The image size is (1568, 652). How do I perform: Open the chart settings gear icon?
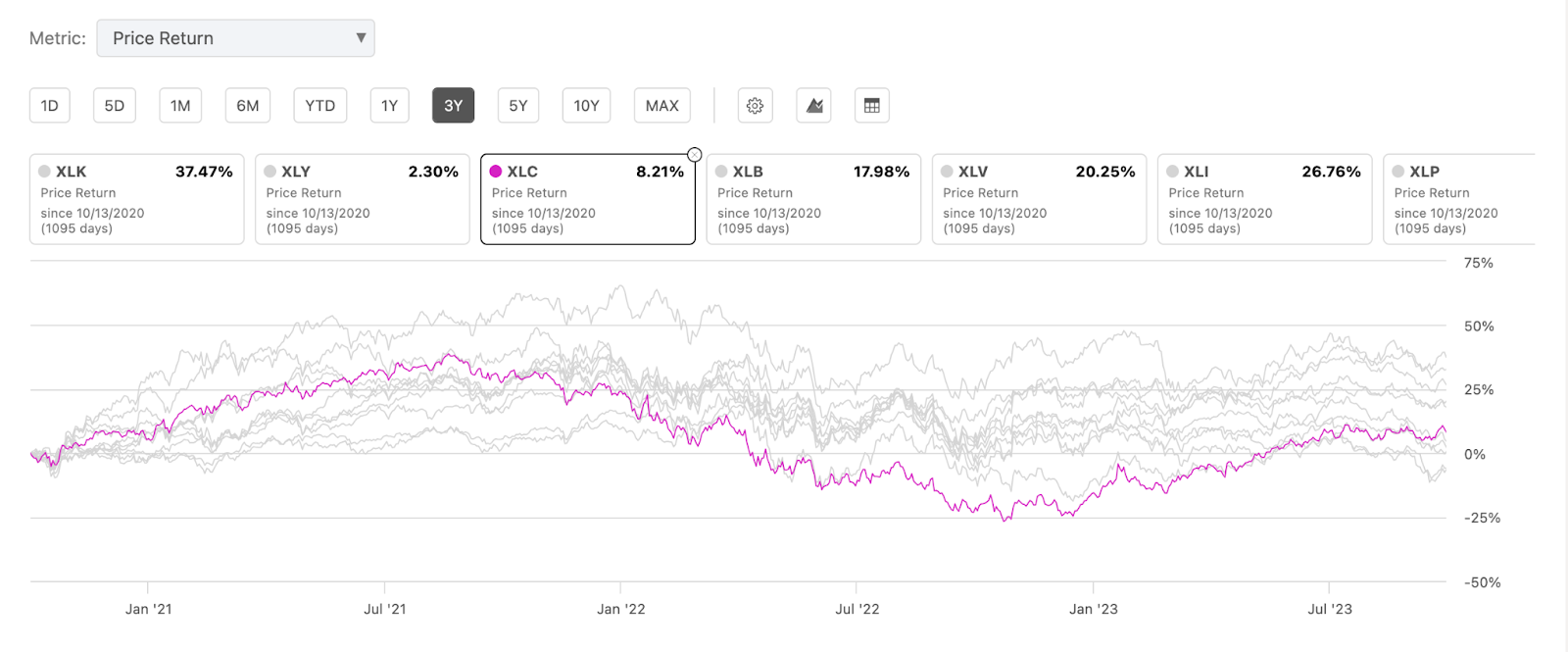755,106
